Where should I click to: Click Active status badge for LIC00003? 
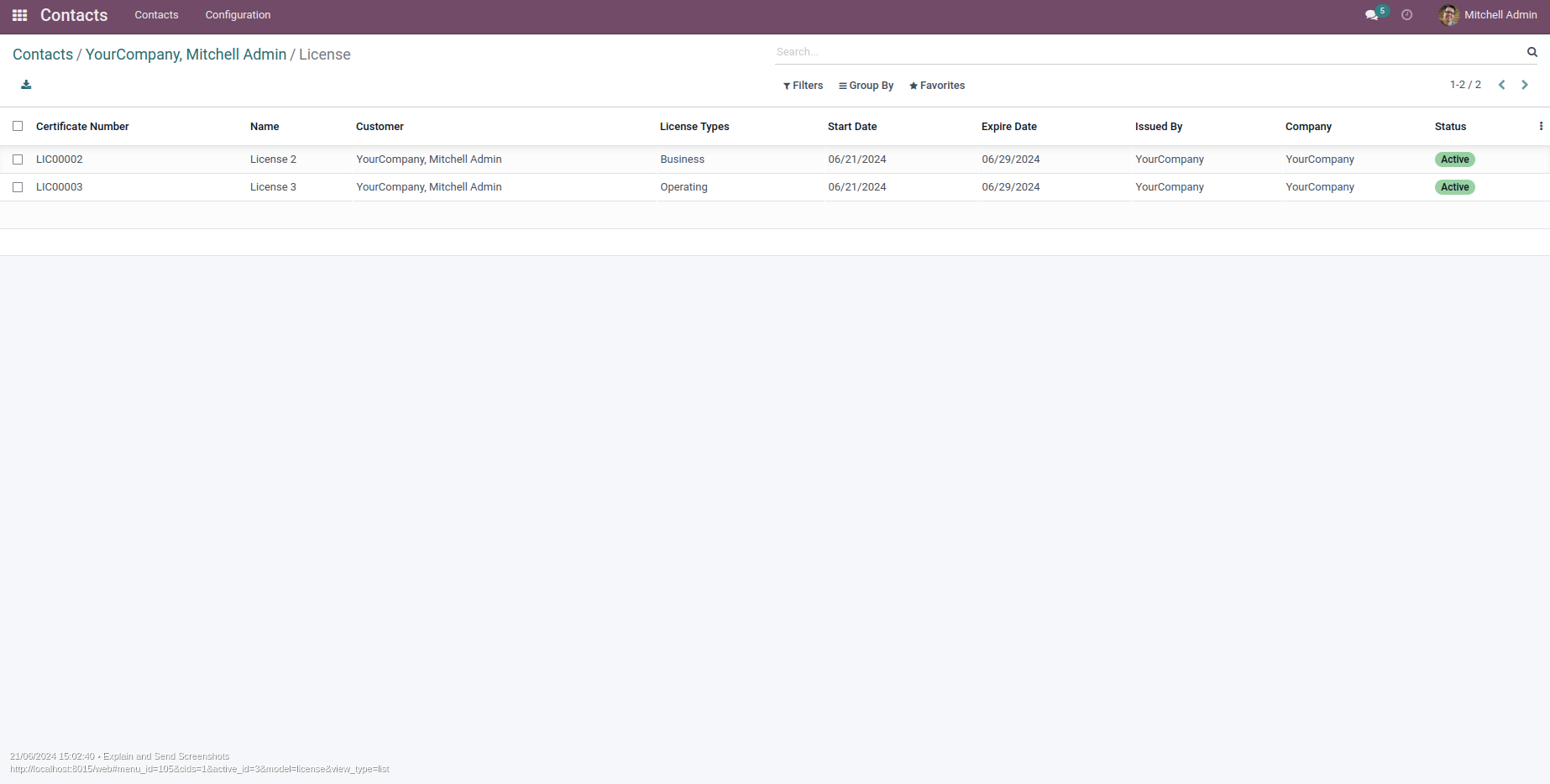1455,187
